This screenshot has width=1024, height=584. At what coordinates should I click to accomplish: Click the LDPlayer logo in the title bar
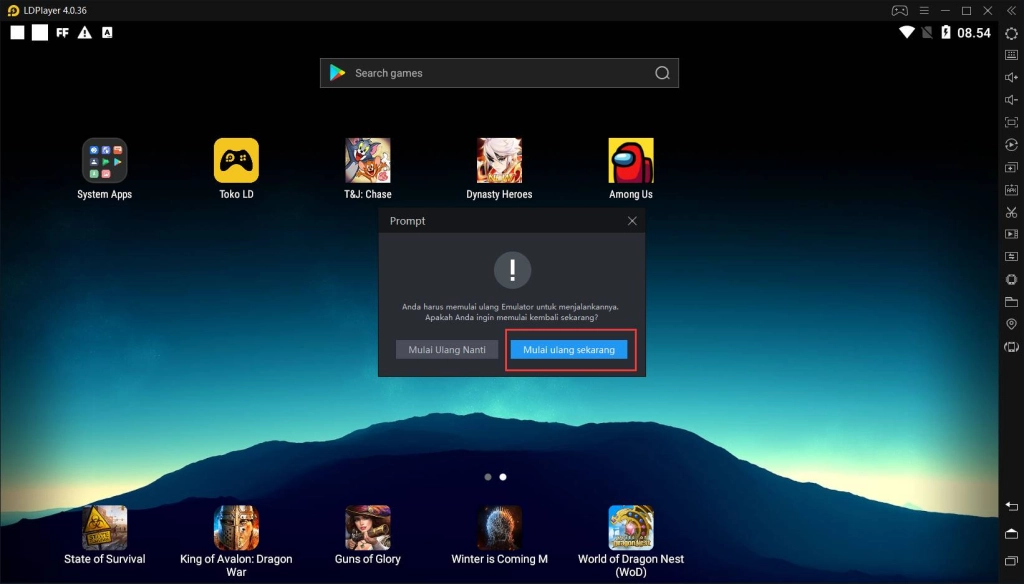pos(13,10)
